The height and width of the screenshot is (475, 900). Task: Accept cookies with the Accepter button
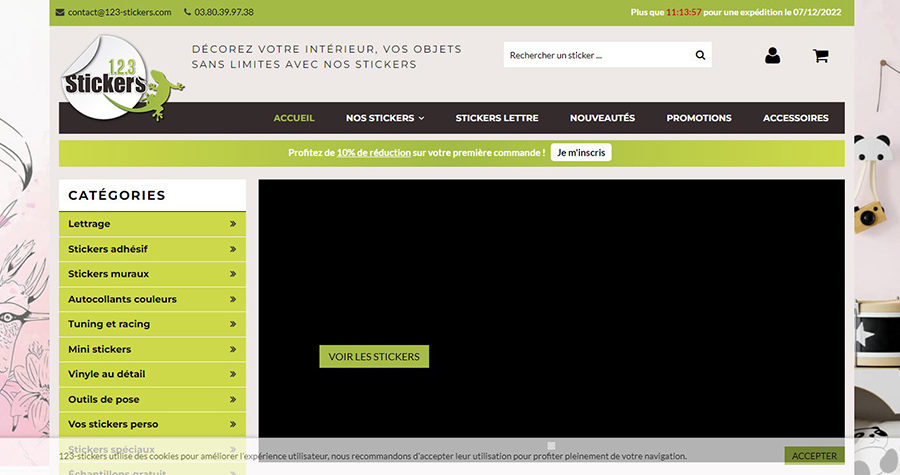814,455
